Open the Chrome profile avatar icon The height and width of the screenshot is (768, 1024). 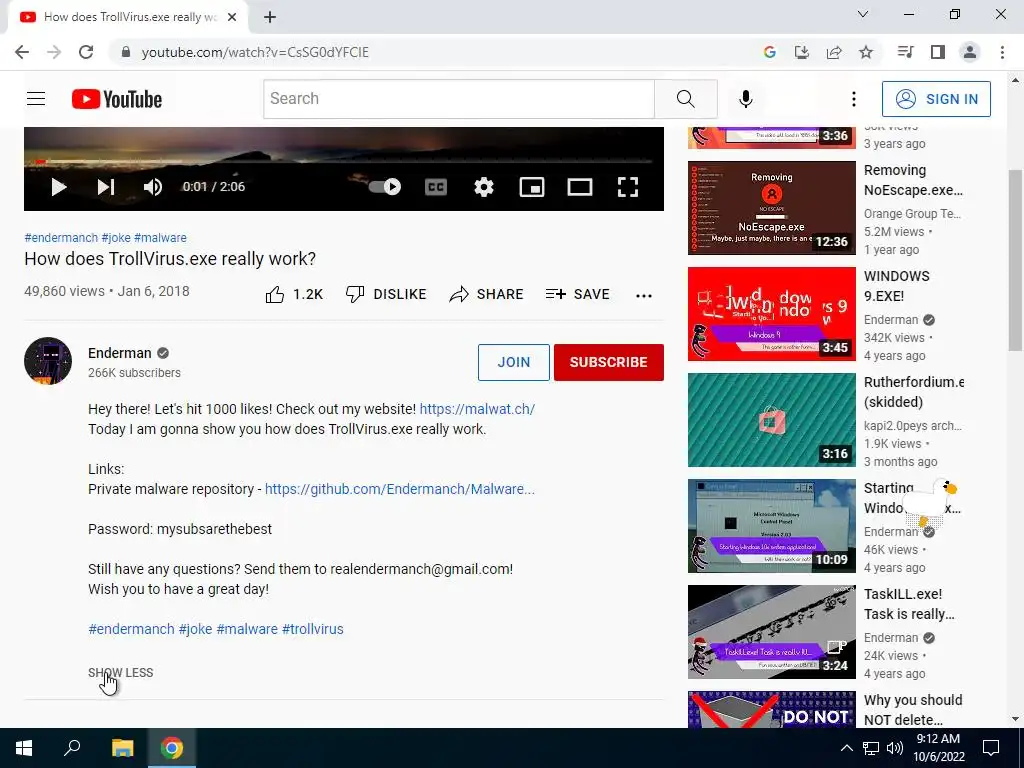970,52
